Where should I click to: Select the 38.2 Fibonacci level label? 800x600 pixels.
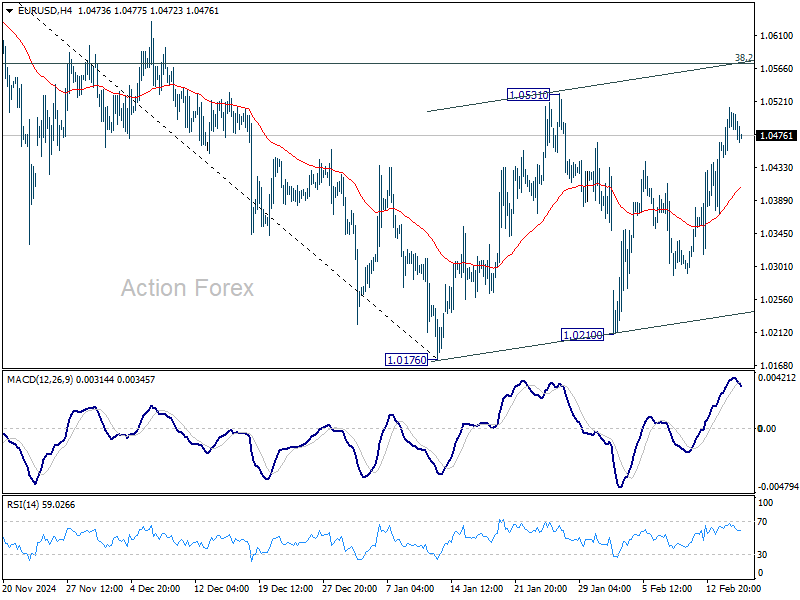tap(743, 58)
